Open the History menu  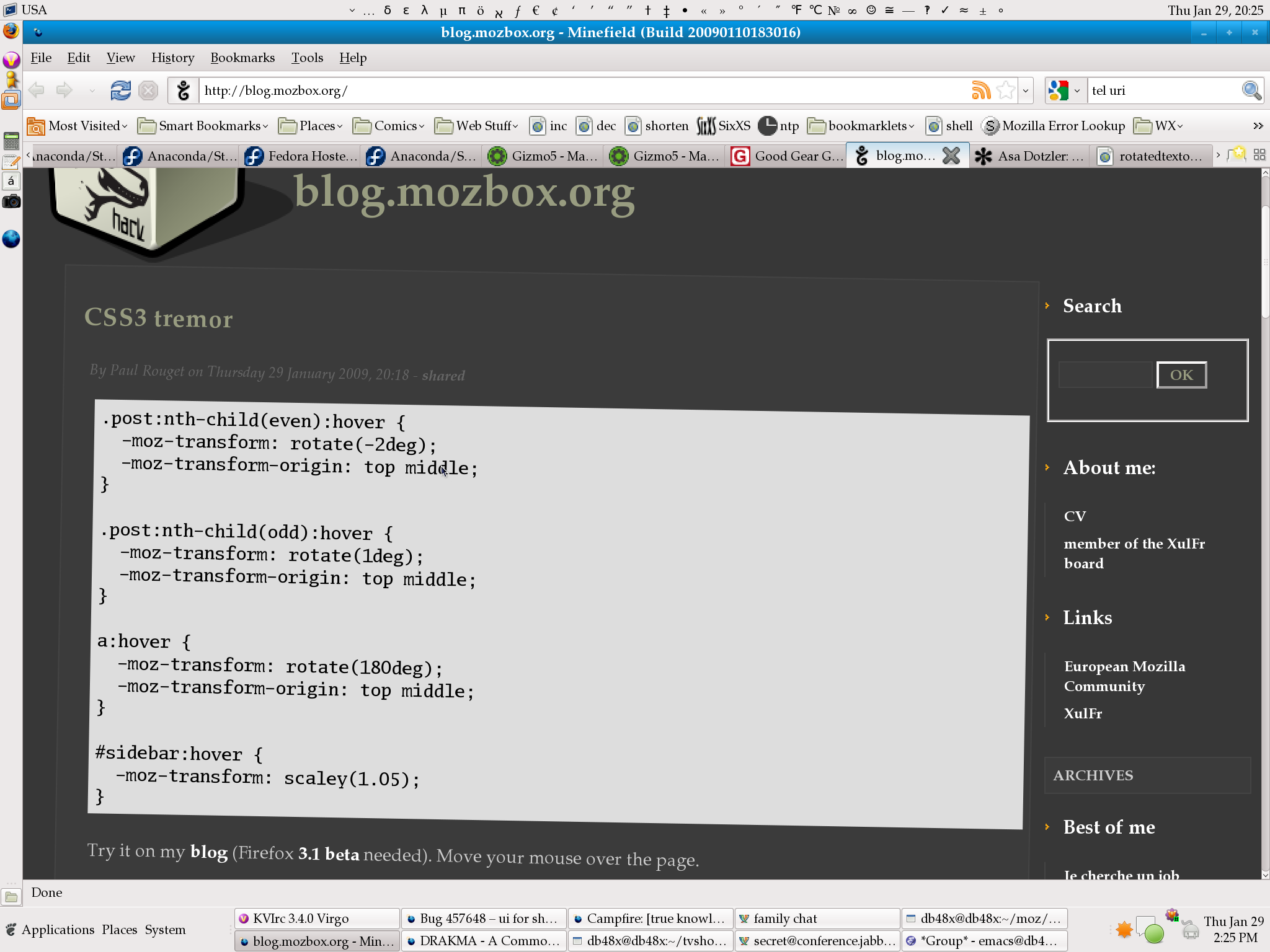tap(172, 58)
